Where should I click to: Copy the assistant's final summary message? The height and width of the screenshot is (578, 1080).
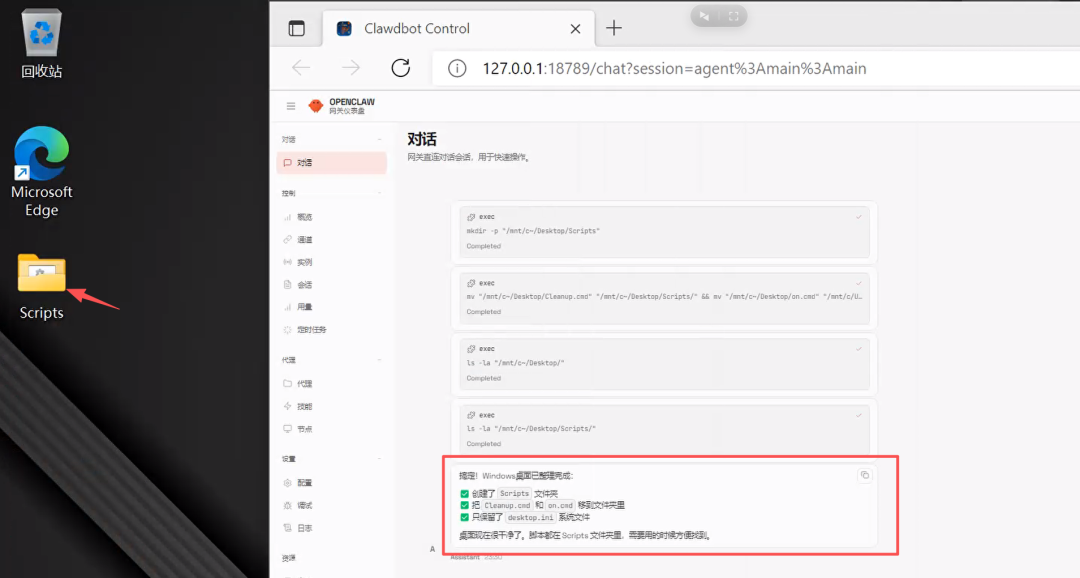click(x=865, y=475)
